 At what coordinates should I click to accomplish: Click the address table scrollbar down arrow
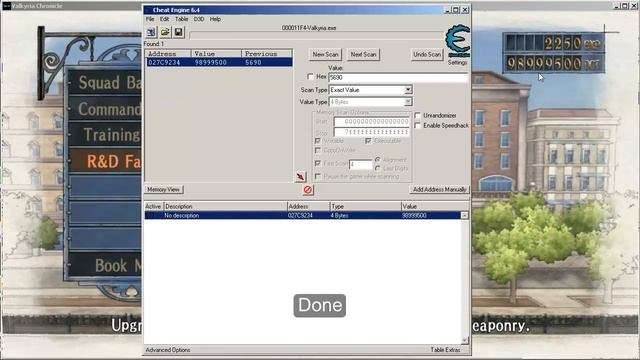point(464,340)
